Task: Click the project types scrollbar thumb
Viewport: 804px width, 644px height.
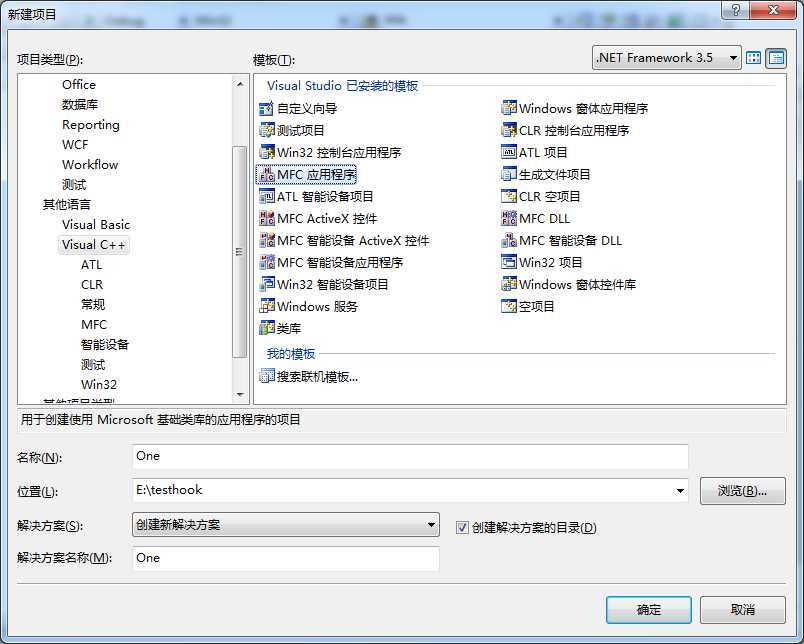Action: point(239,251)
